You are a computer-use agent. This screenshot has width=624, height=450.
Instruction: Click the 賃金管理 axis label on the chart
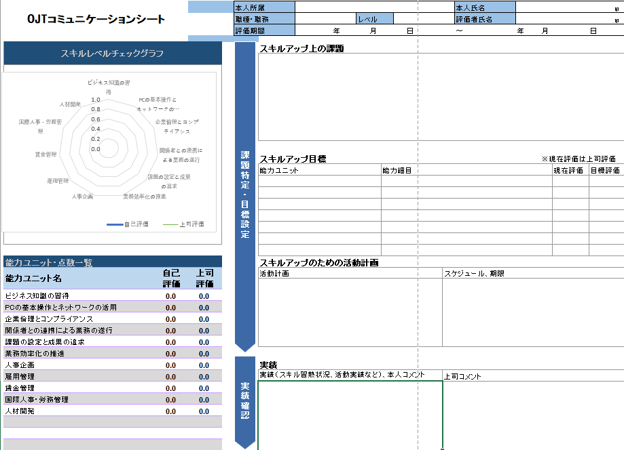(46, 154)
